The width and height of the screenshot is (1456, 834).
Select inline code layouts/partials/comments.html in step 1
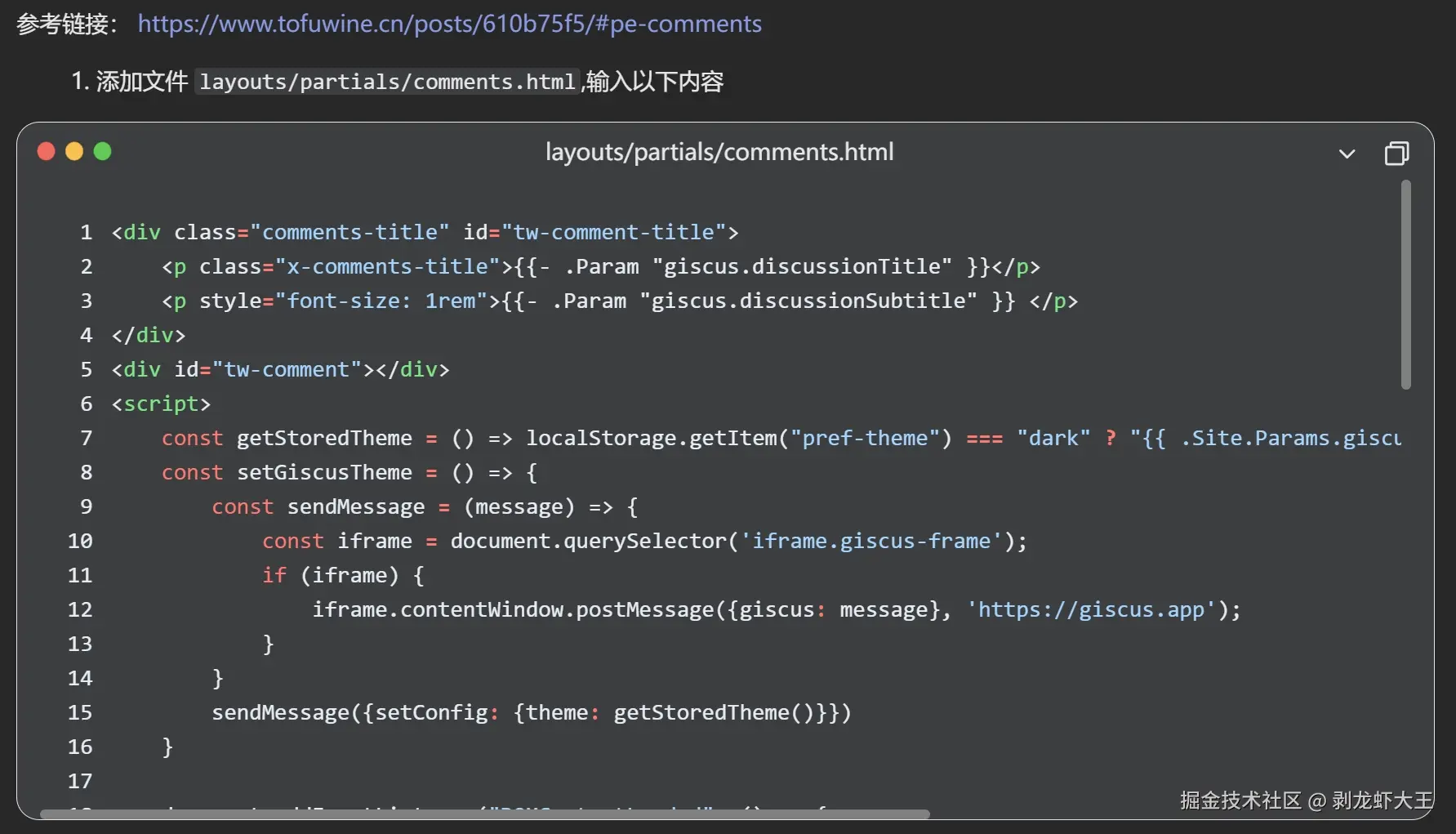[387, 82]
